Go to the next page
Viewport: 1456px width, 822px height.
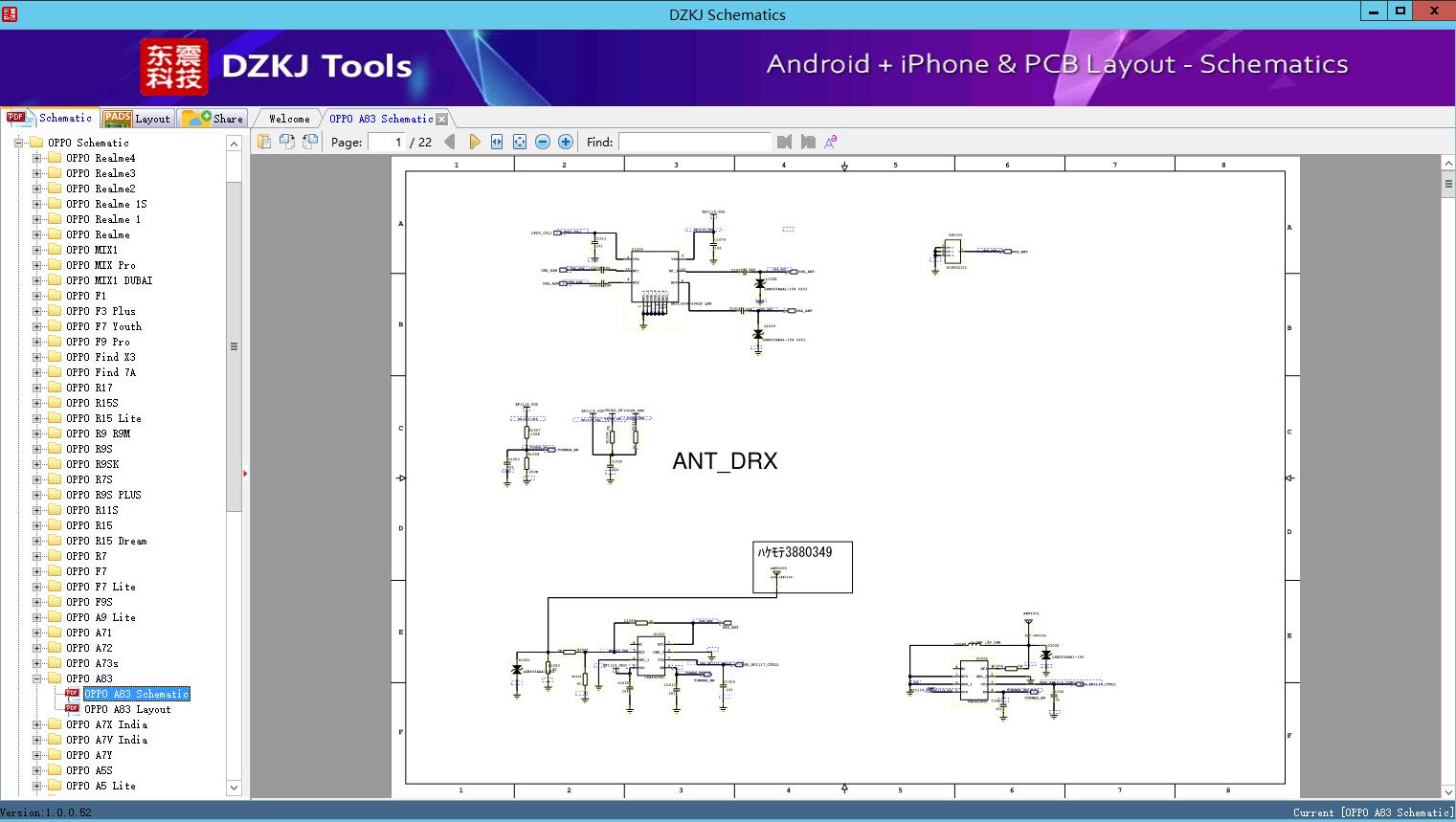(475, 142)
